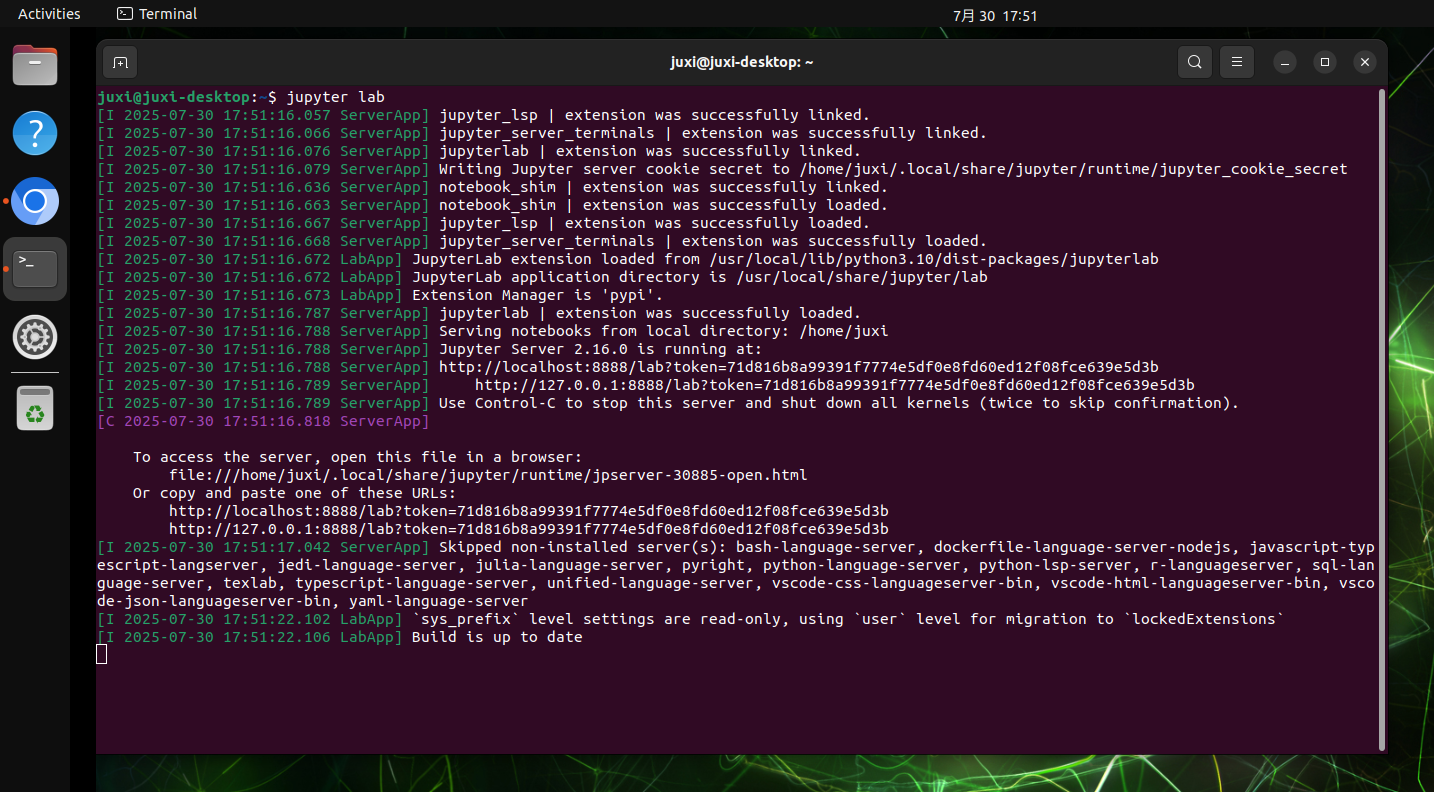Click the '[I 2025-07-30 17:51:22.106 LabApp]' timestamp
This screenshot has width=1434, height=792.
pos(250,637)
